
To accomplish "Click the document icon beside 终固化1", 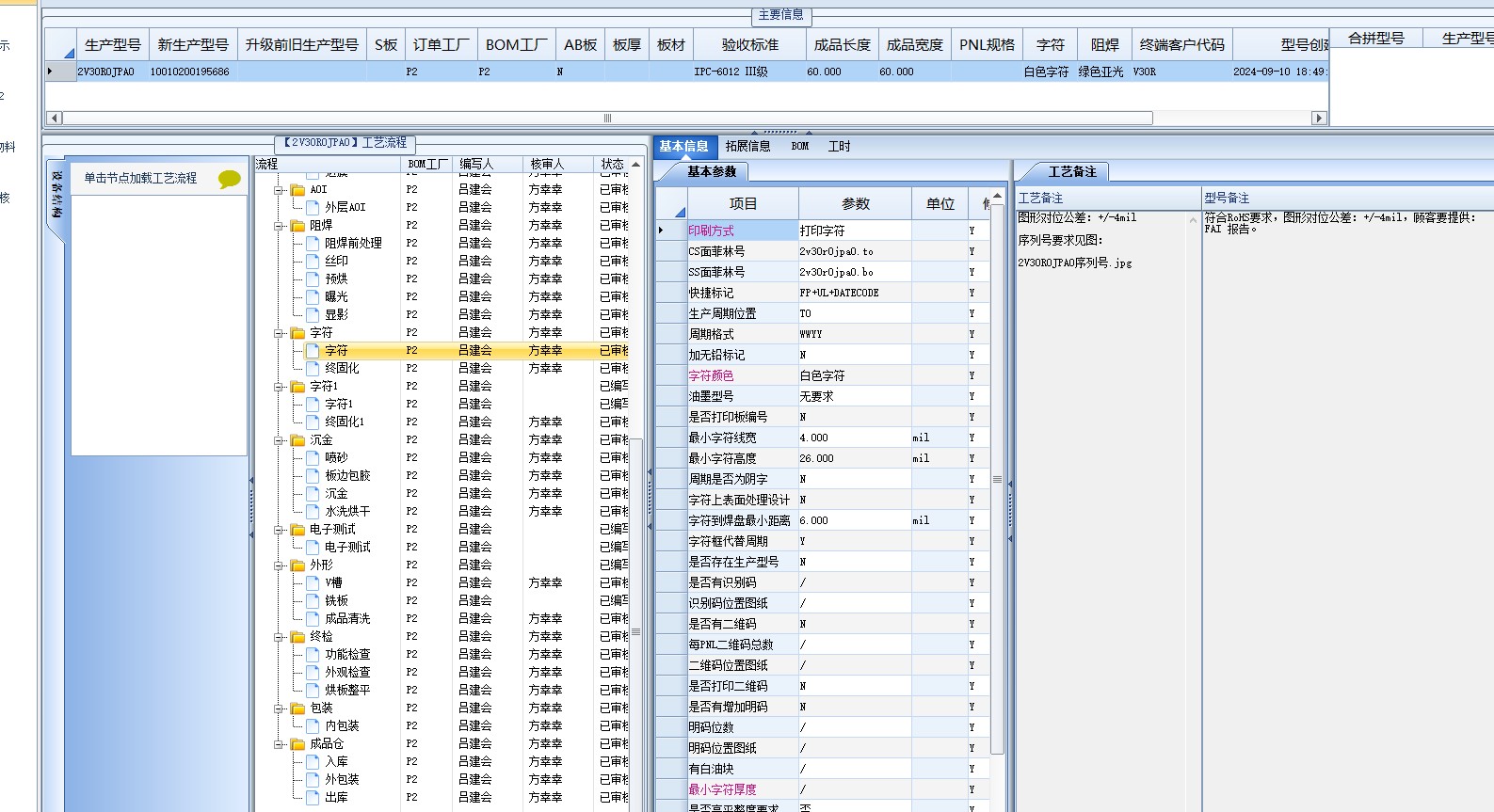I will (x=313, y=422).
